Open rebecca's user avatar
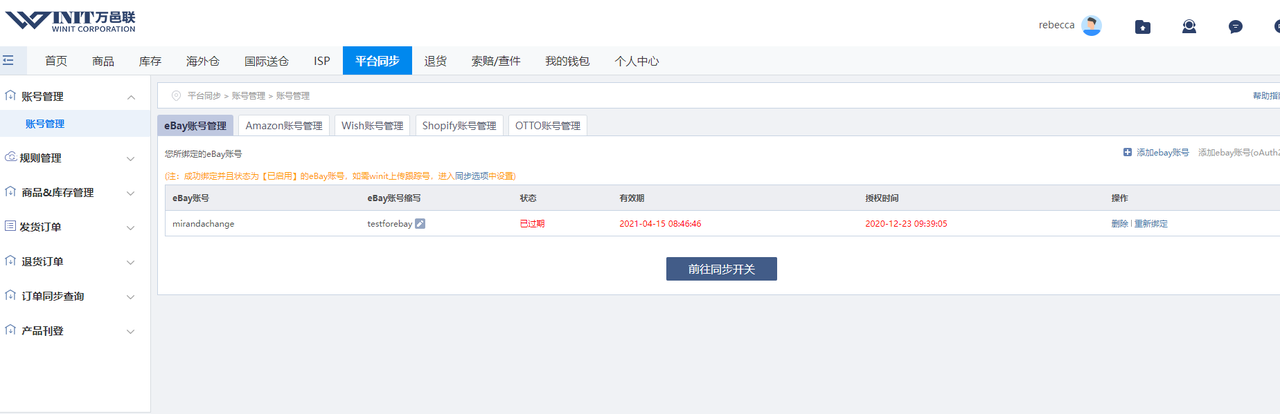This screenshot has height=414, width=1280. (x=1091, y=25)
